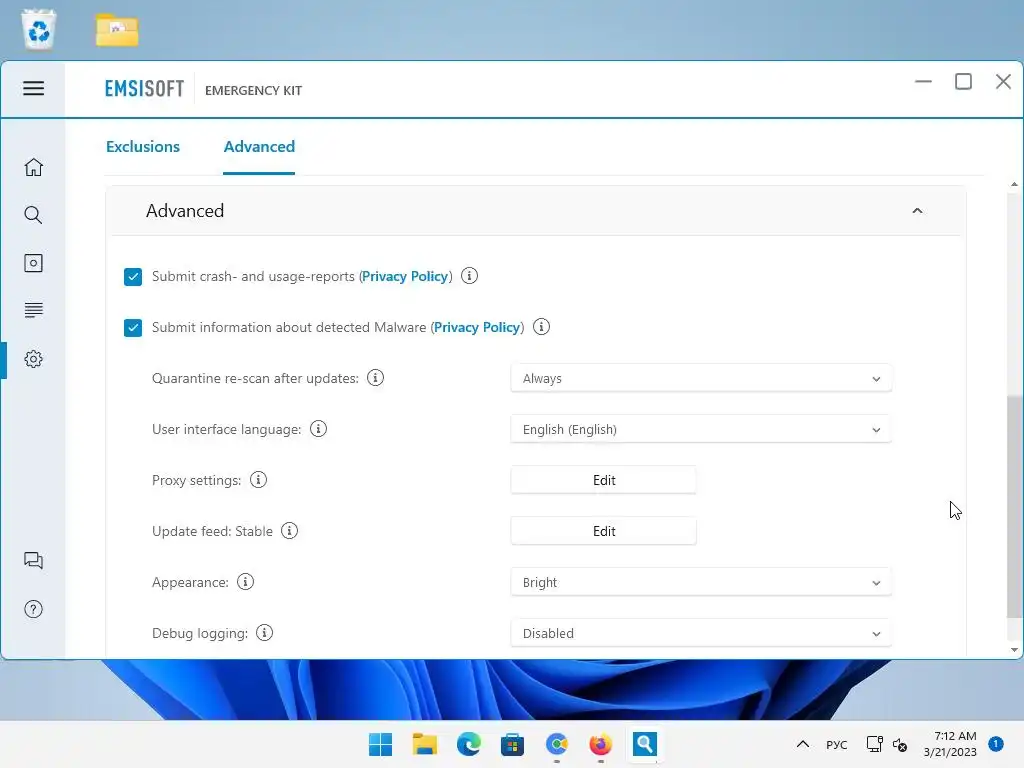Image resolution: width=1024 pixels, height=768 pixels.
Task: Open the hamburger menu
Action: point(33,88)
